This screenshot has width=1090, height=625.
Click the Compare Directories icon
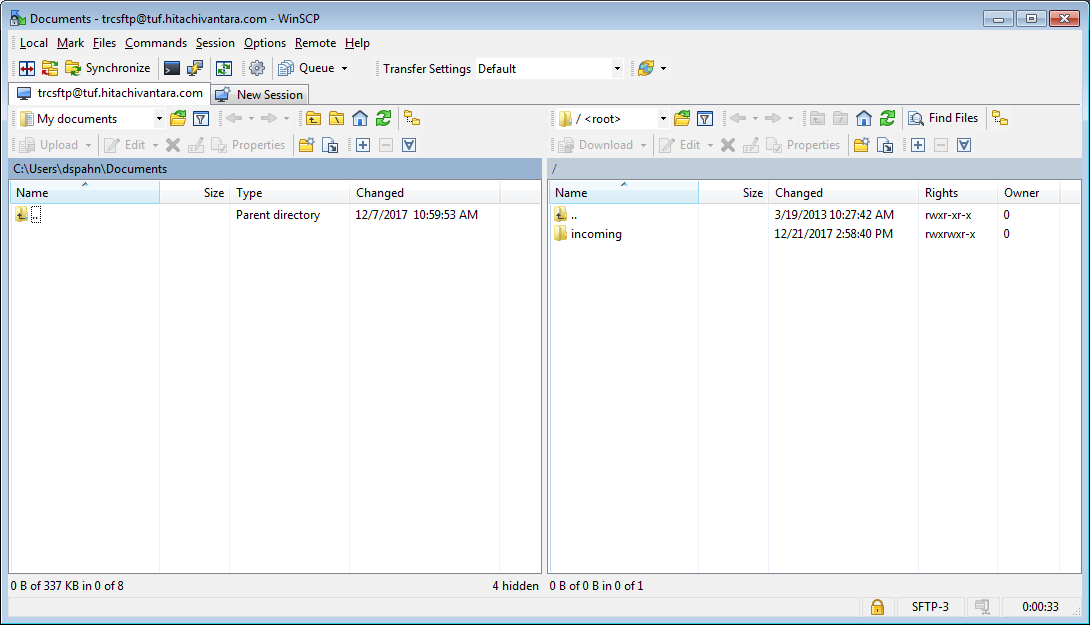coord(27,68)
